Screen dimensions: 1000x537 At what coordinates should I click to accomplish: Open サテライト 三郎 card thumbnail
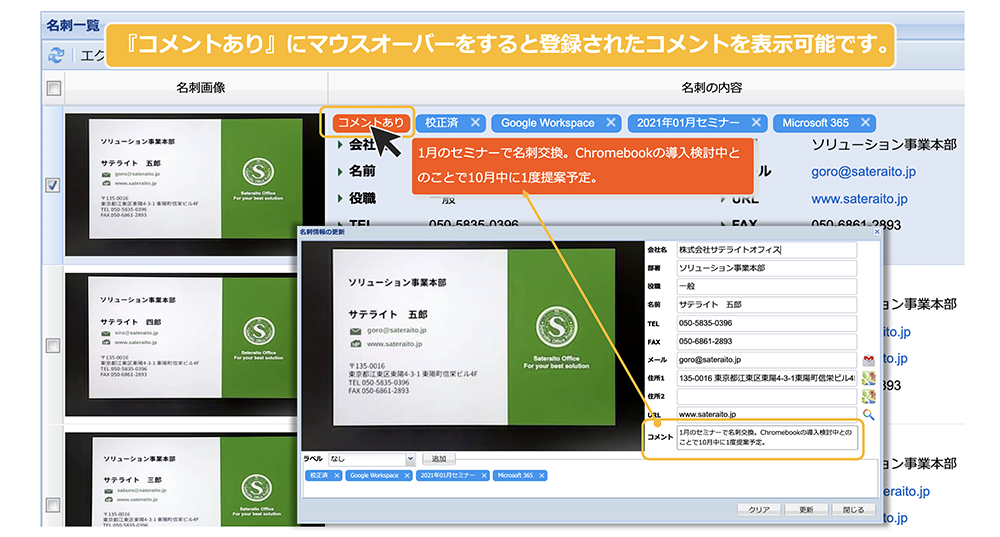(182, 480)
